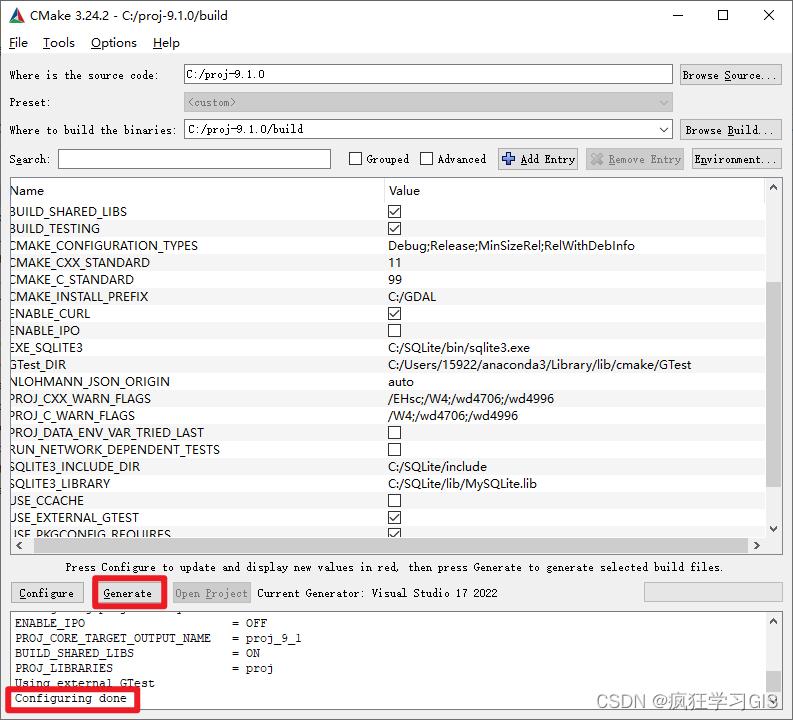The height and width of the screenshot is (720, 793).
Task: Click the Remove Entry button
Action: click(x=635, y=159)
